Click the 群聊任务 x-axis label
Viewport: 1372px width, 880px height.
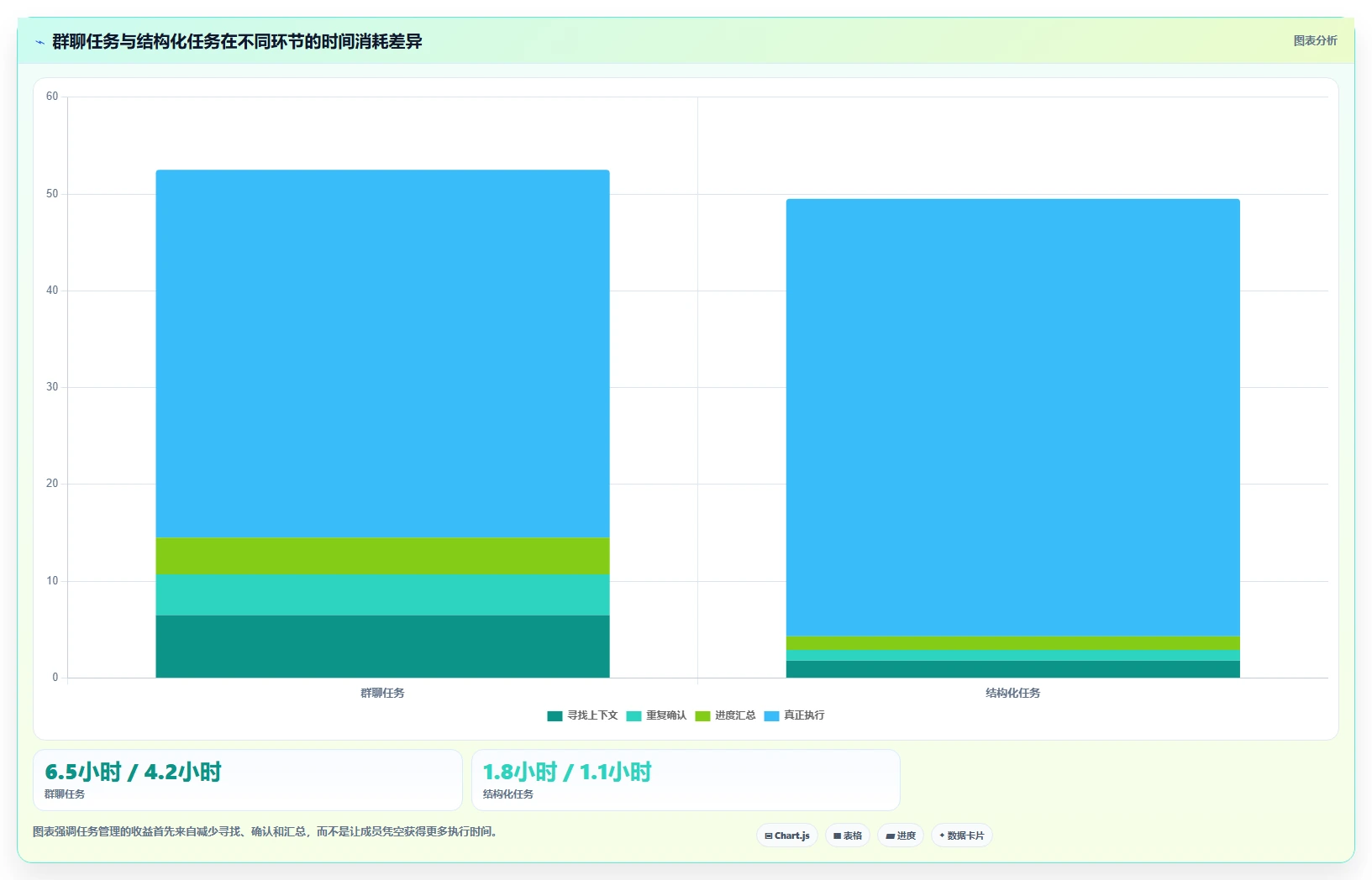382,693
